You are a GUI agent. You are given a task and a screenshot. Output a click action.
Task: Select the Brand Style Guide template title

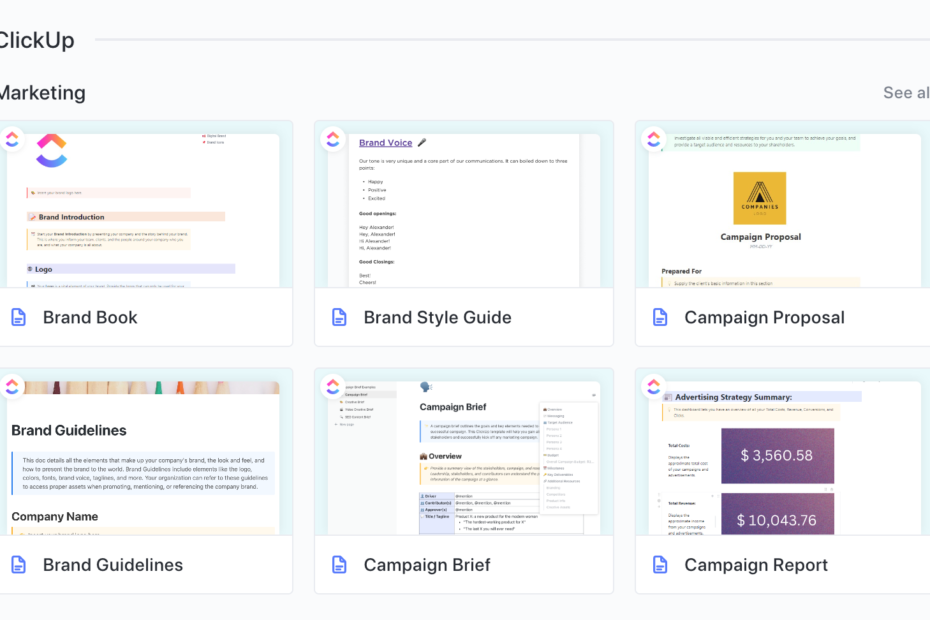(x=438, y=317)
